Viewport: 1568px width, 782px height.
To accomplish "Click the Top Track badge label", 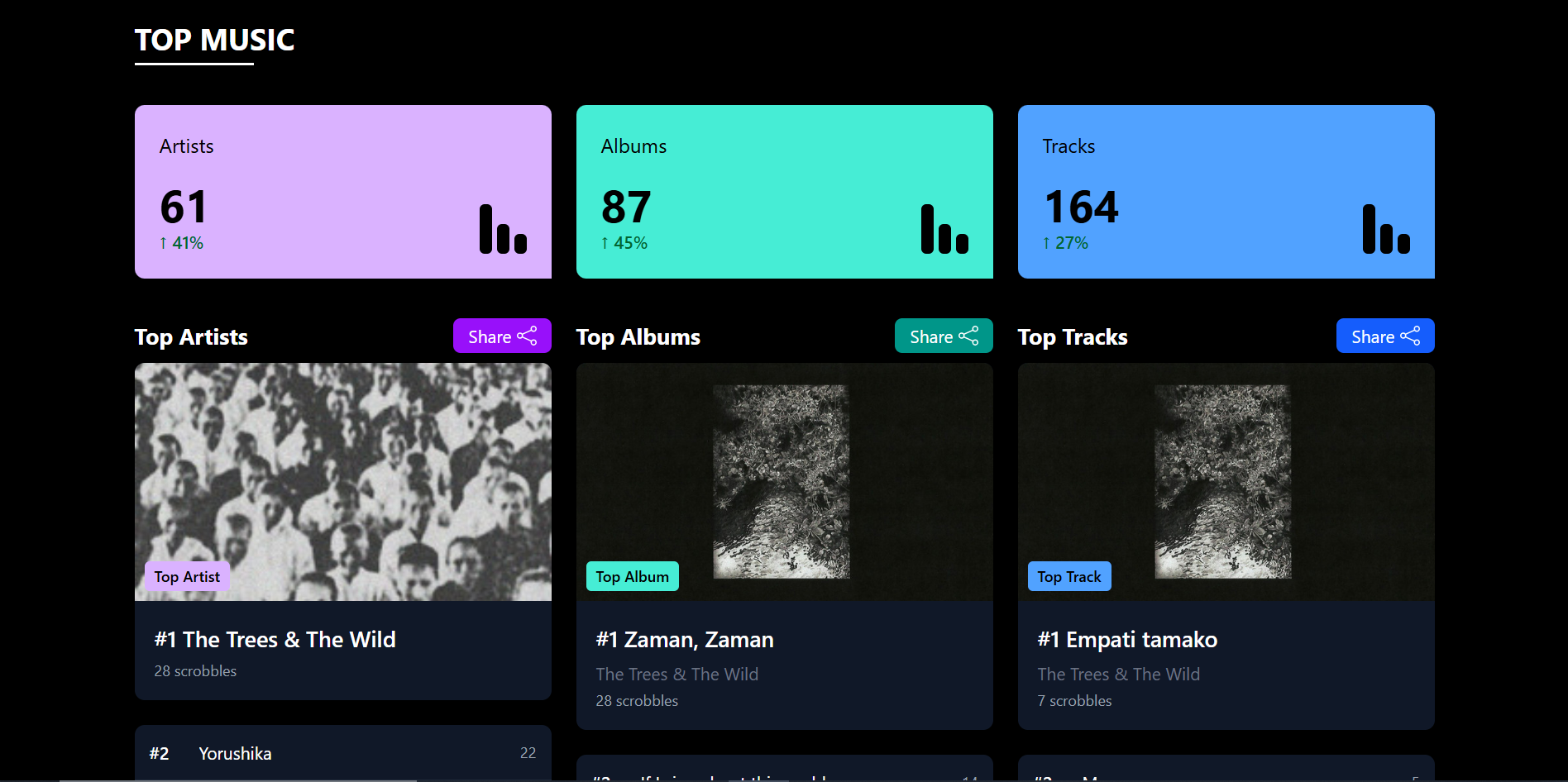I will (x=1069, y=576).
